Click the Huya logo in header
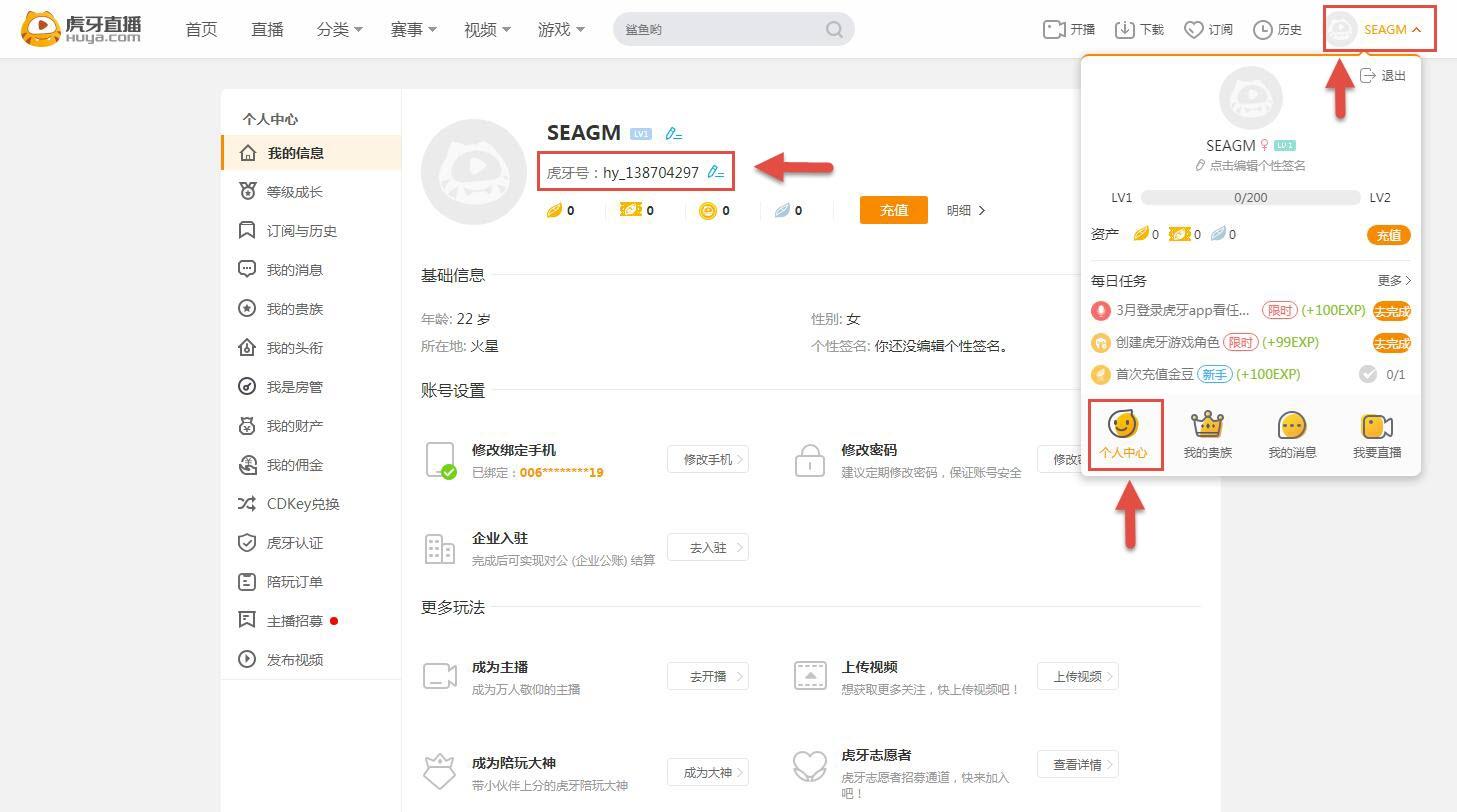This screenshot has height=812, width=1457. 82,29
